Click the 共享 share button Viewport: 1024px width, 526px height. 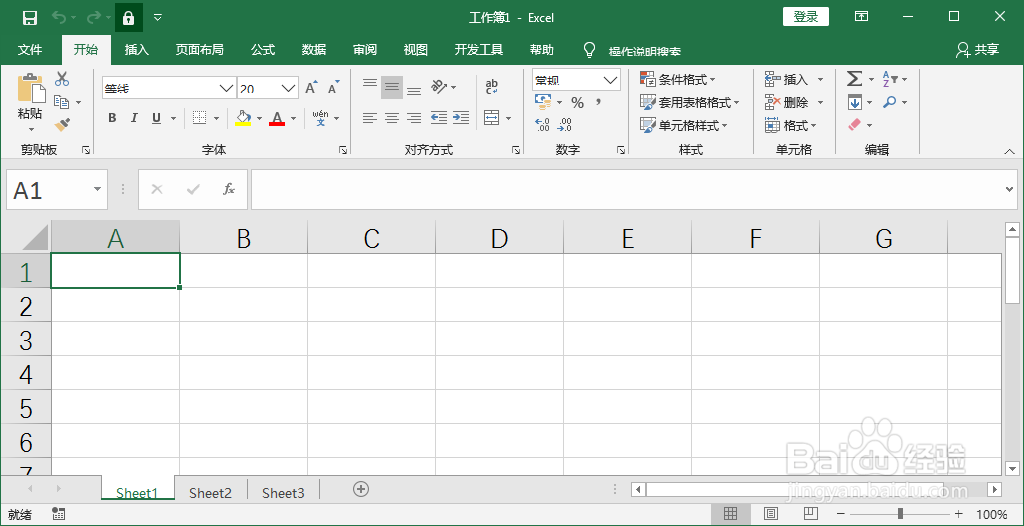[x=977, y=50]
